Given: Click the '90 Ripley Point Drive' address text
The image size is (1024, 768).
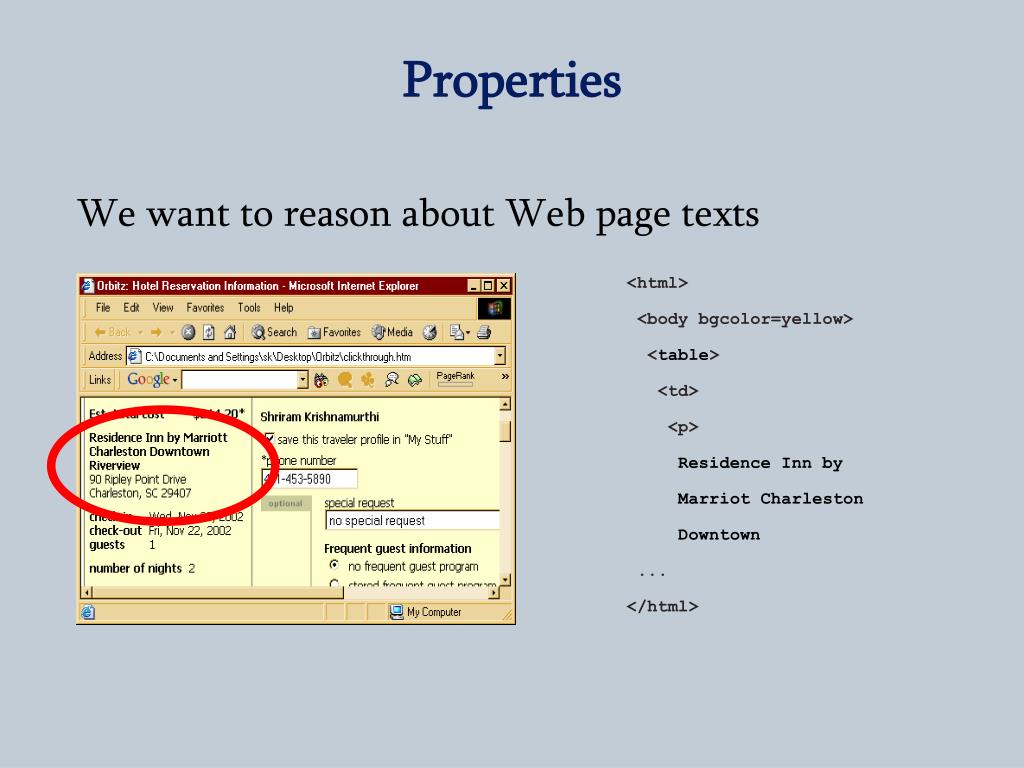Looking at the screenshot, I should (x=137, y=479).
